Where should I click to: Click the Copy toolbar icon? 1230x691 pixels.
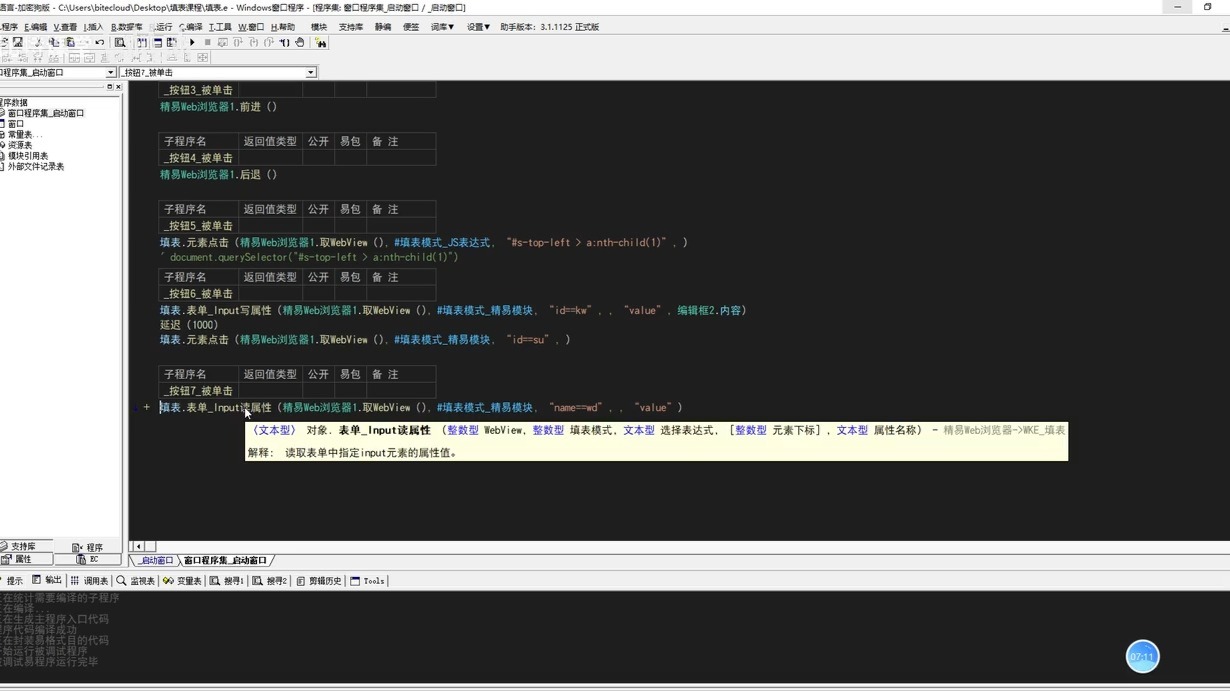click(x=54, y=42)
